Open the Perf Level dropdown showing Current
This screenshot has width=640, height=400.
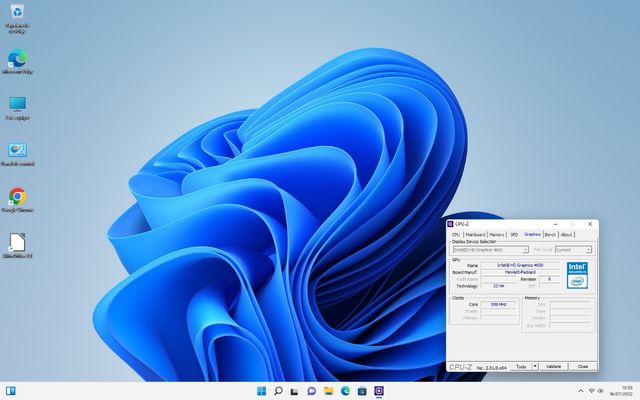tap(574, 249)
